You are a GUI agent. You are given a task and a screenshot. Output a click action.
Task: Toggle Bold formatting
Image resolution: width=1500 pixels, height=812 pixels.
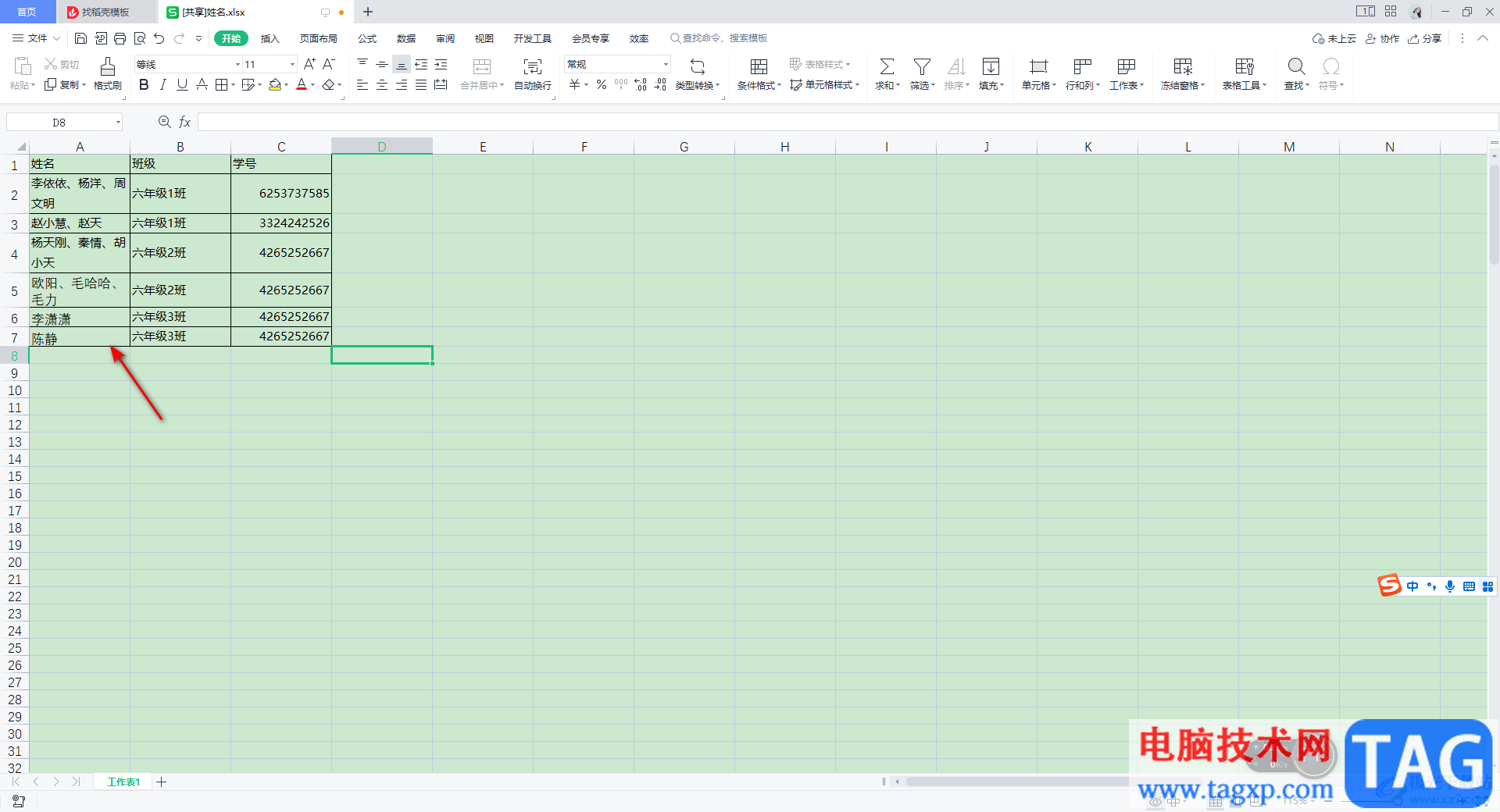pyautogui.click(x=144, y=84)
